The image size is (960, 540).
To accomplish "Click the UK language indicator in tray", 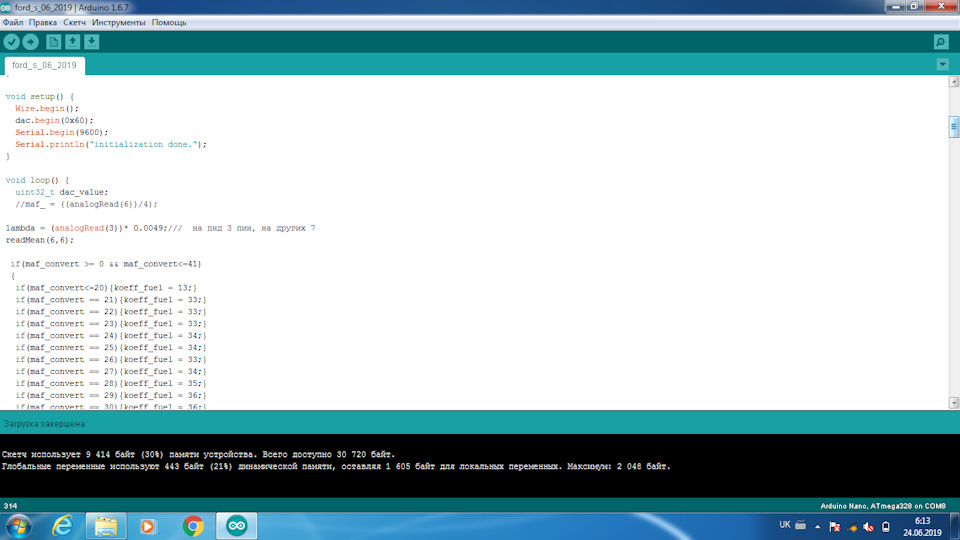I will [785, 525].
